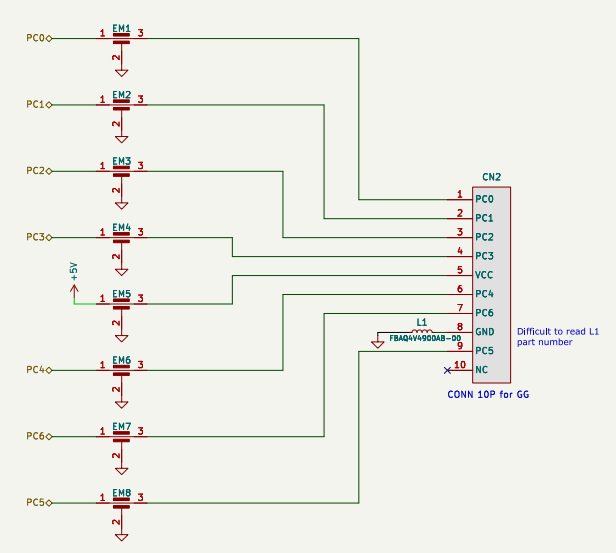Click the ground symbol under EM8
Screen dimensions: 616x553
pyautogui.click(x=121, y=536)
